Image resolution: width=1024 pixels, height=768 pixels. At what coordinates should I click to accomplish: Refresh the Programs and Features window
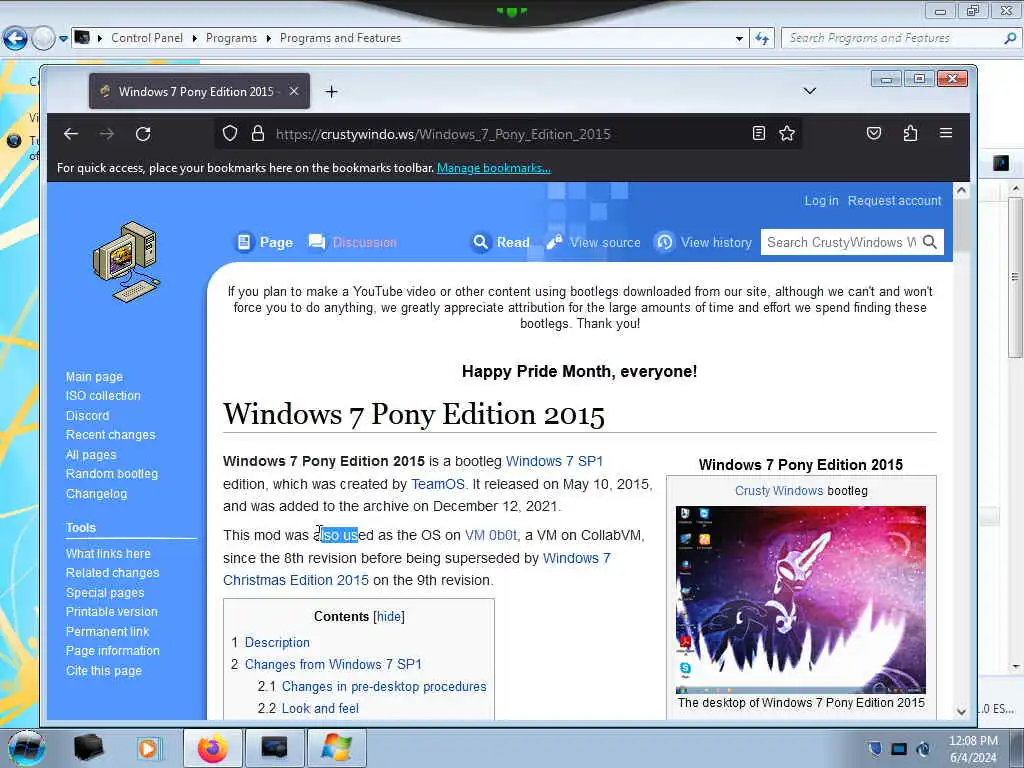761,39
